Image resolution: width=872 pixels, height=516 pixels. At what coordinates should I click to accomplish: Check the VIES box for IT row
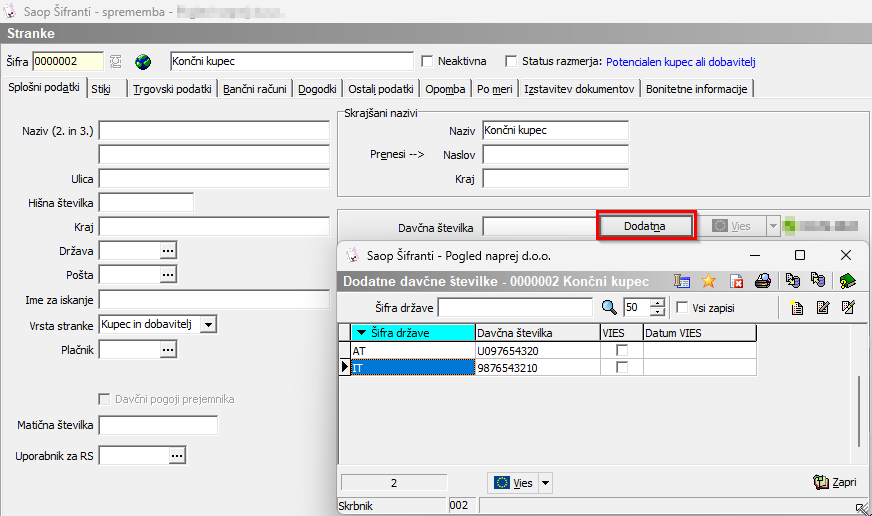pyautogui.click(x=622, y=368)
